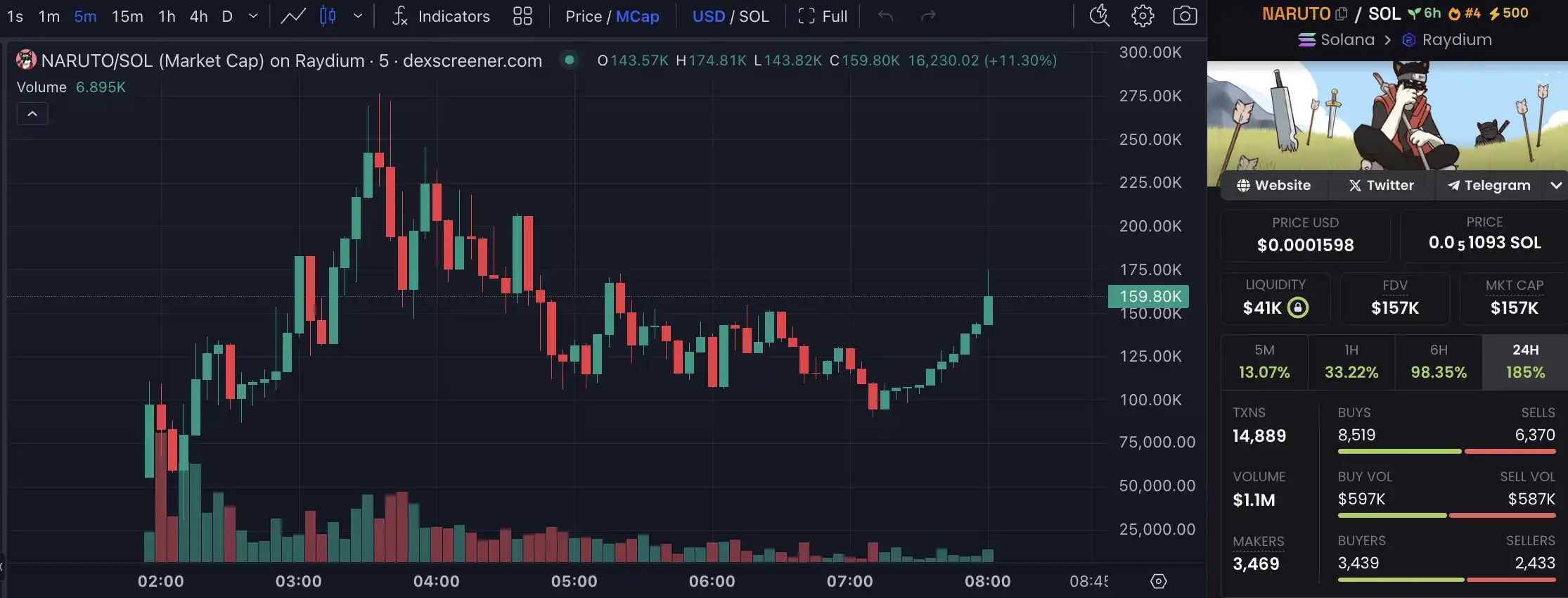The image size is (1568, 598).
Task: Expand the chart style dropdown arrow
Action: tap(358, 16)
